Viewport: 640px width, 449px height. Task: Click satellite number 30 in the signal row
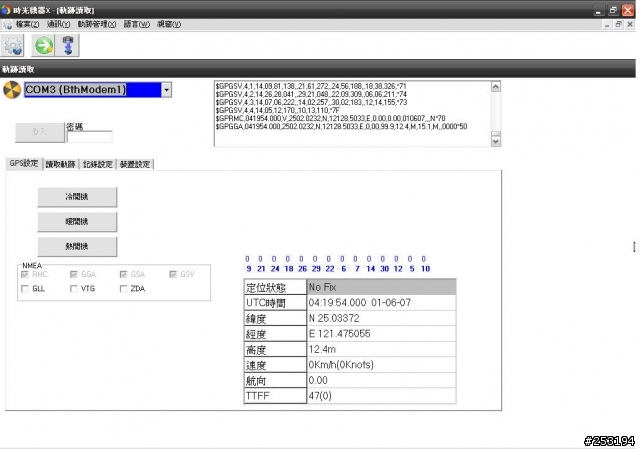click(x=384, y=269)
